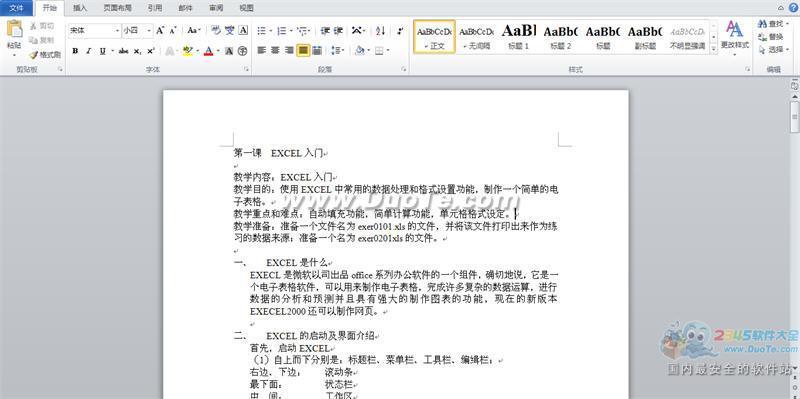Image resolution: width=800 pixels, height=399 pixels.
Task: Click the Clear Formatting icon
Action: pyautogui.click(x=216, y=31)
